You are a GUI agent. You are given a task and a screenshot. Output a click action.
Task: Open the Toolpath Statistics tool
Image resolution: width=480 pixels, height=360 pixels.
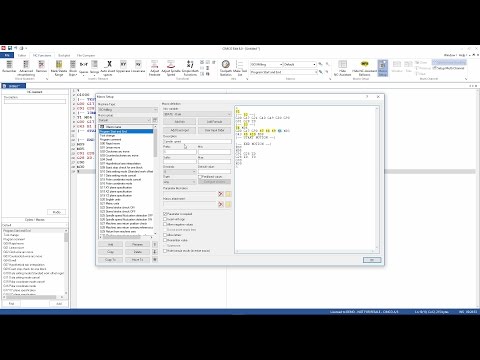(x=226, y=68)
